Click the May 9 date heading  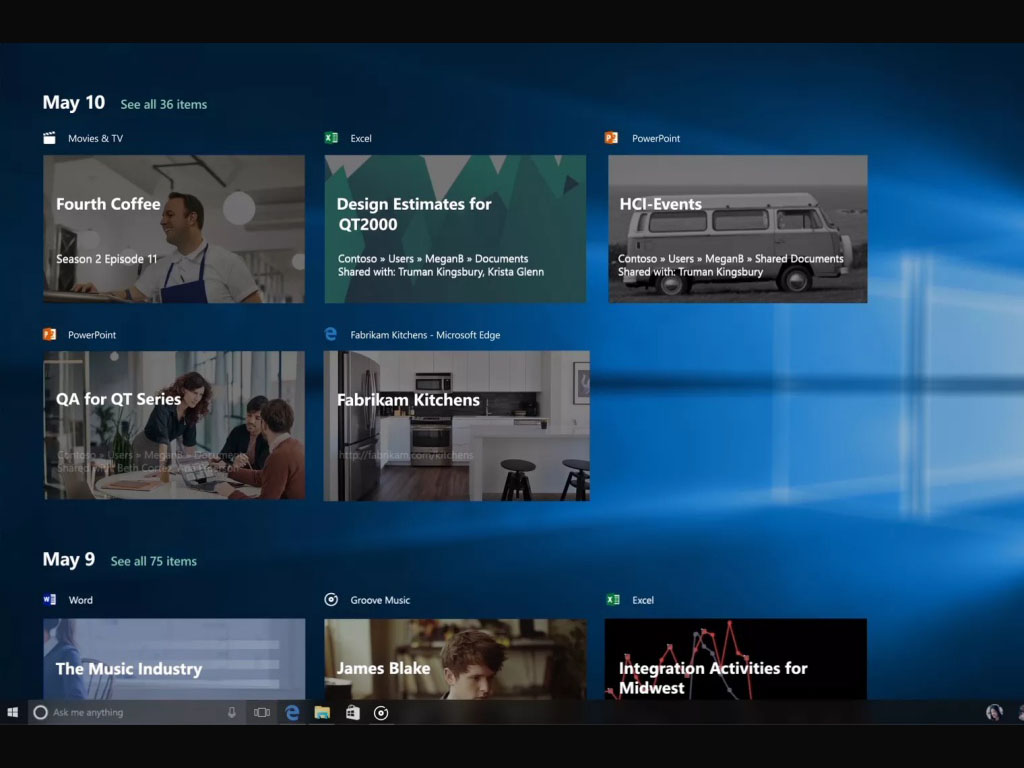[69, 560]
